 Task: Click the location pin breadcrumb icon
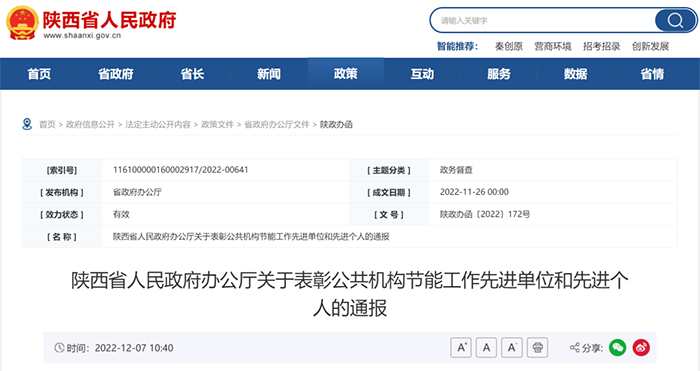pos(27,124)
